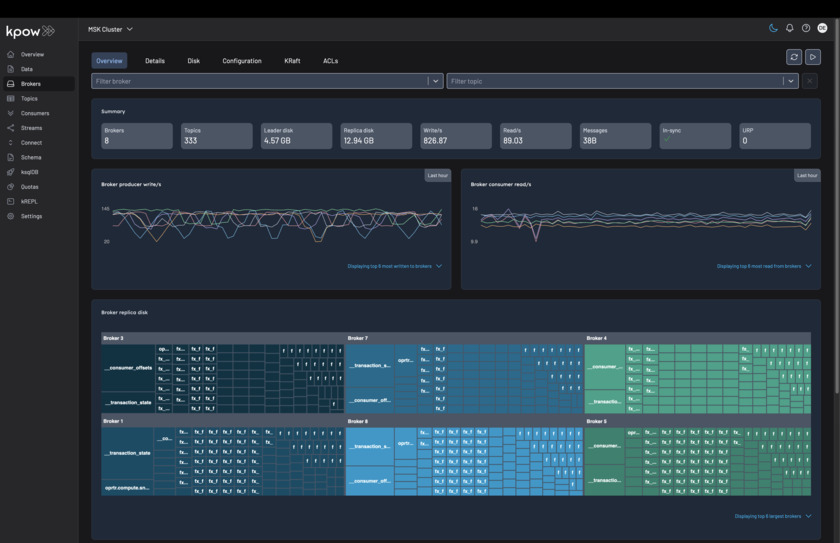Screen dimensions: 840x543
Task: Expand 'Displaying top 6 largest brokers' selector
Action: 773,516
